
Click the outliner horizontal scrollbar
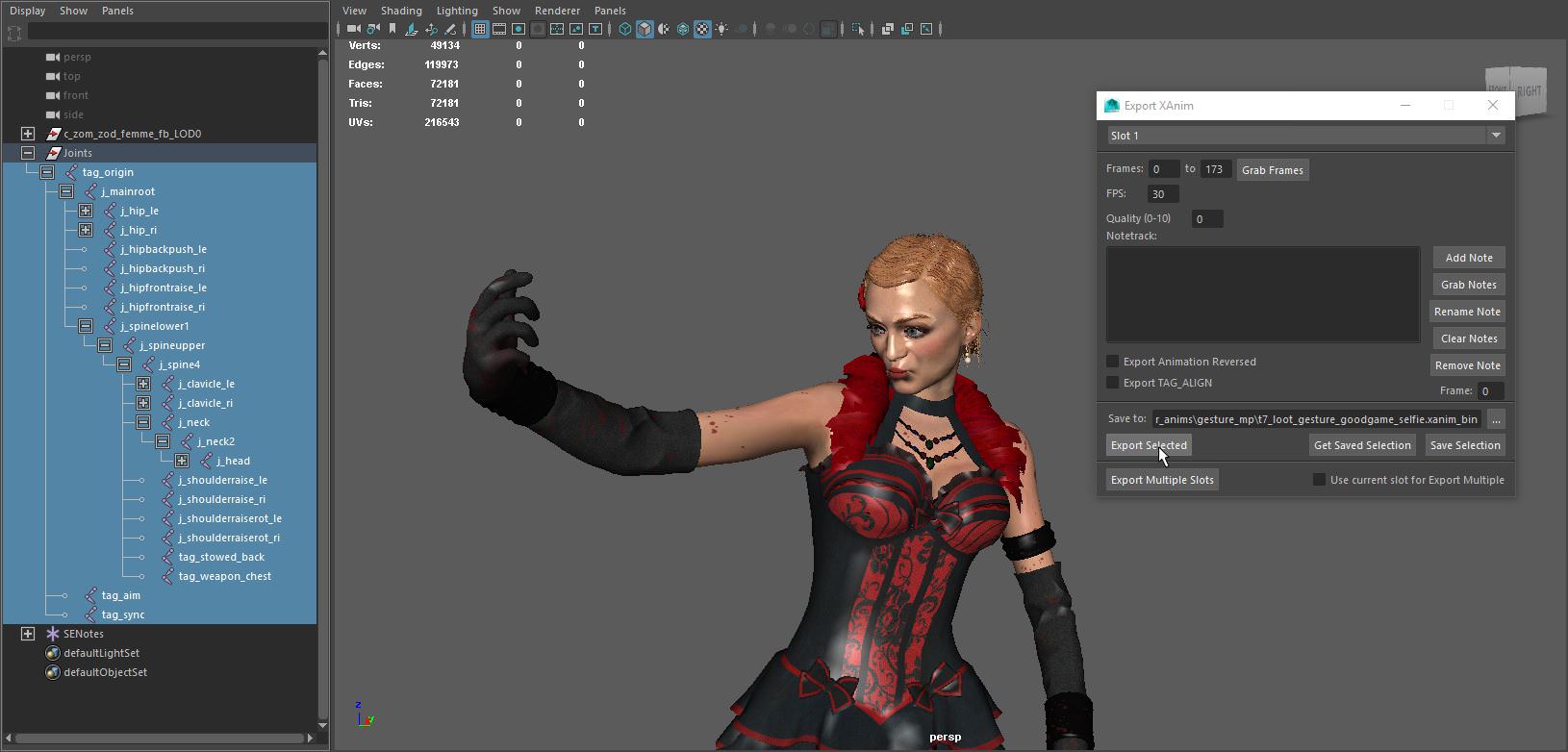click(x=161, y=738)
